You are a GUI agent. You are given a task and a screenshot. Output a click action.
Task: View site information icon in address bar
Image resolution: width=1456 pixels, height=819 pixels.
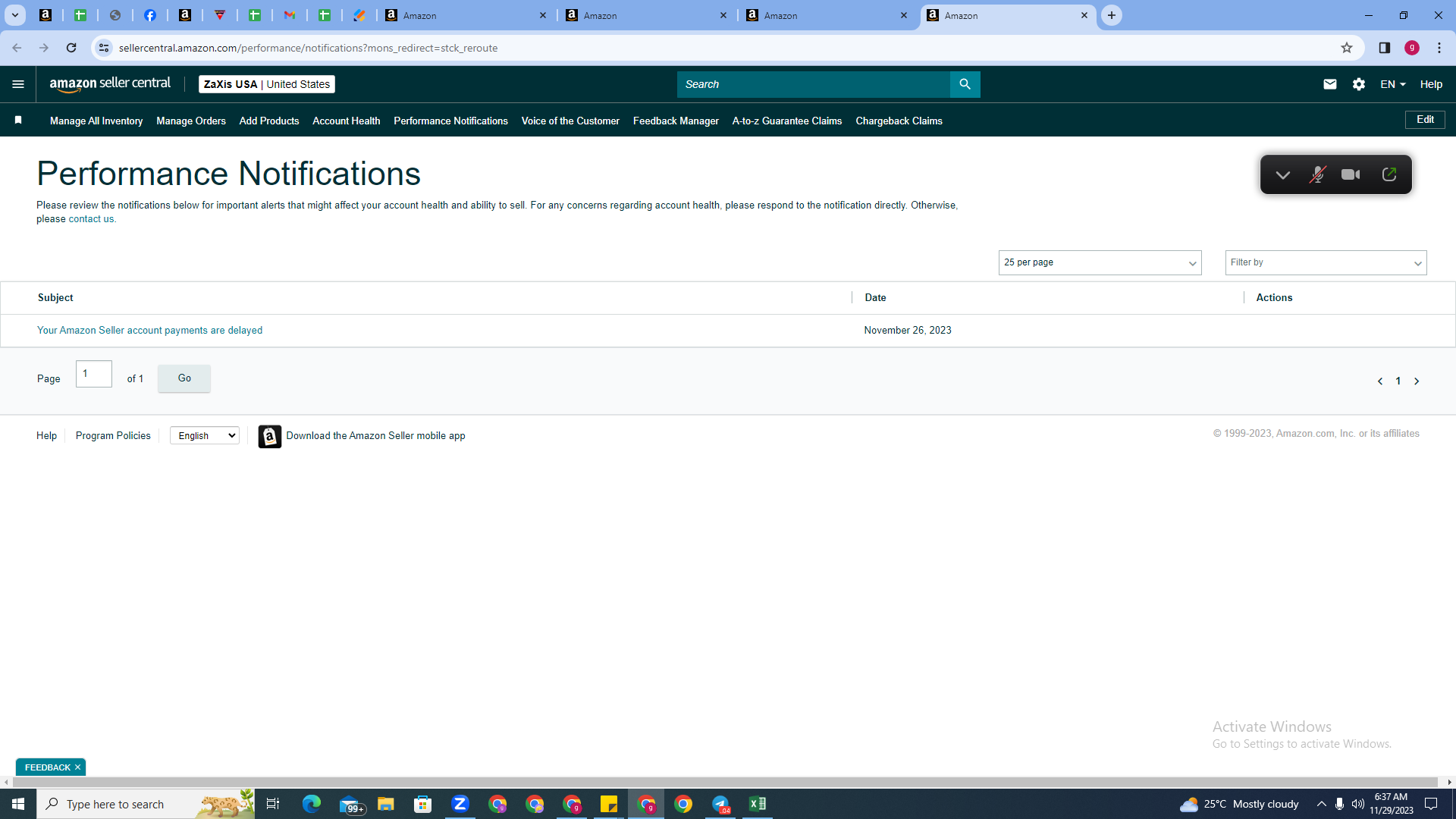point(104,48)
